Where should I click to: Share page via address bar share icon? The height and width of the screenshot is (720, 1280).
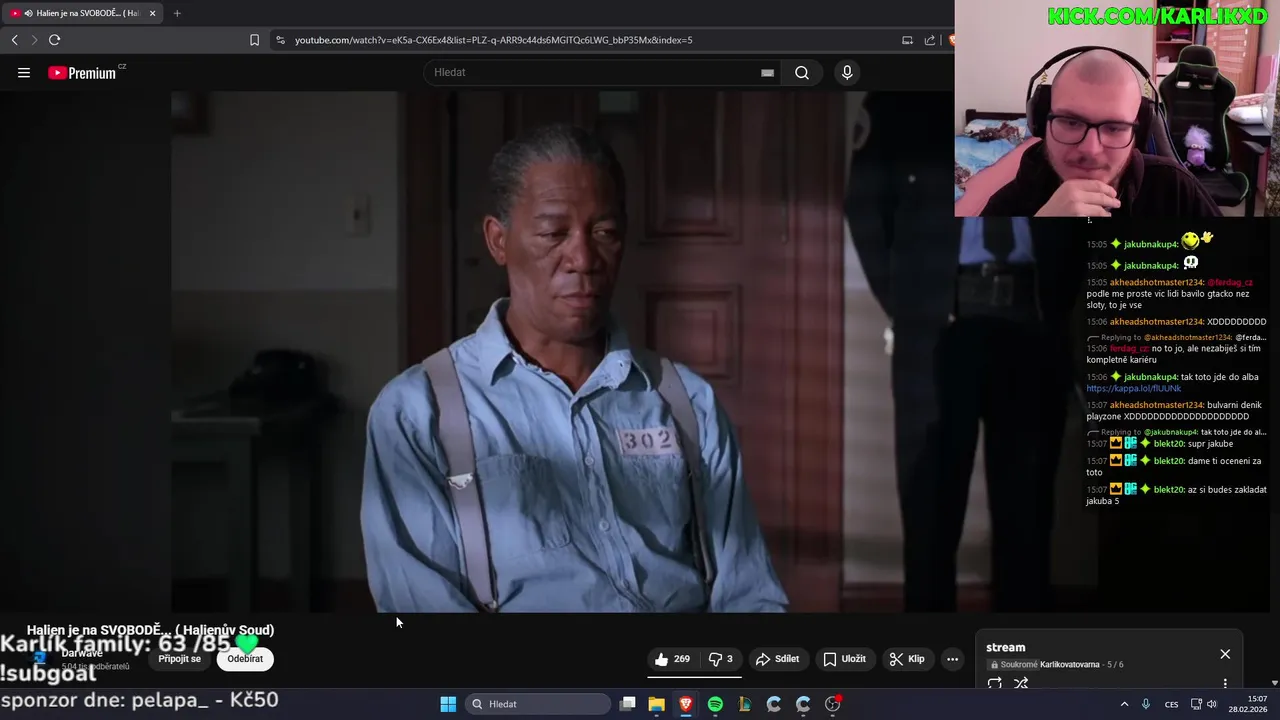pyautogui.click(x=930, y=40)
